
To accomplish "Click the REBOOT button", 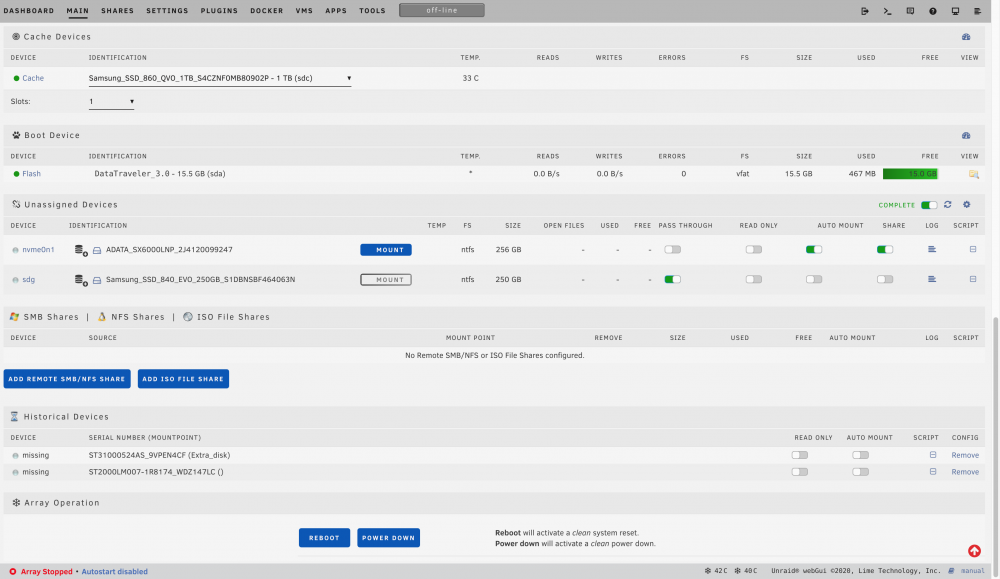I will [324, 538].
